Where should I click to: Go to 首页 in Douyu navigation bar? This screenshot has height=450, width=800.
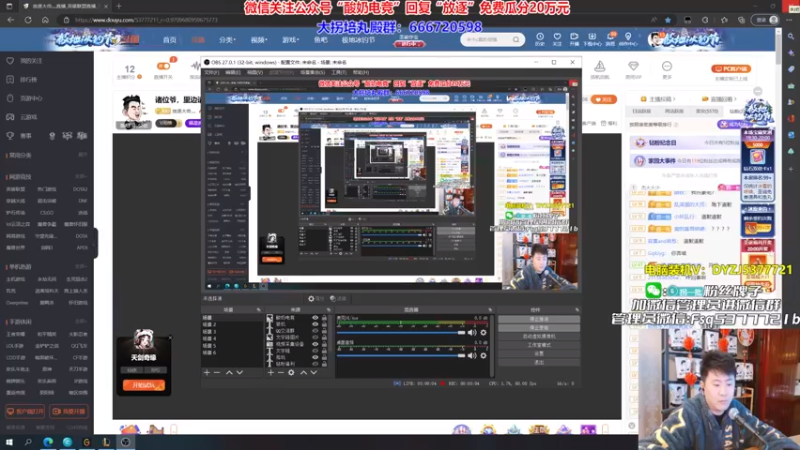pyautogui.click(x=169, y=40)
